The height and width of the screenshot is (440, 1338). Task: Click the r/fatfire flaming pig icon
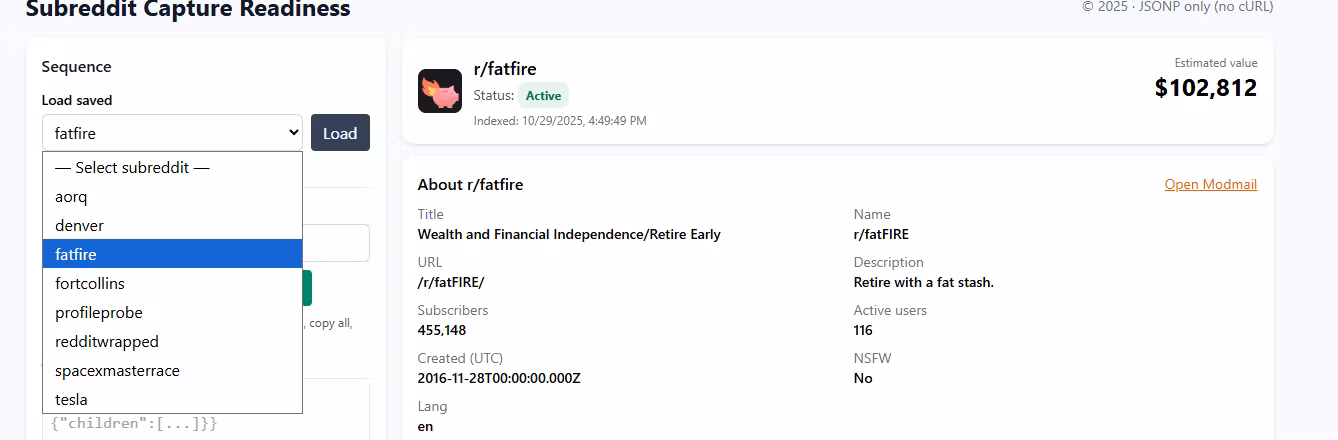439,91
